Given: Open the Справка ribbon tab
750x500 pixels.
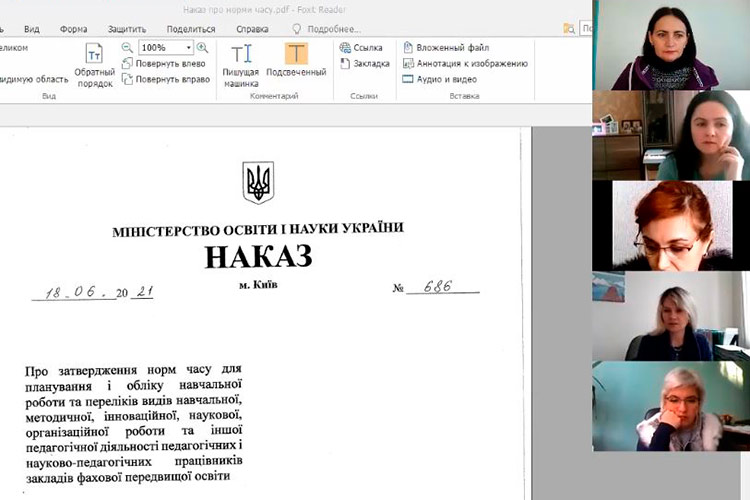Looking at the screenshot, I should click(252, 29).
